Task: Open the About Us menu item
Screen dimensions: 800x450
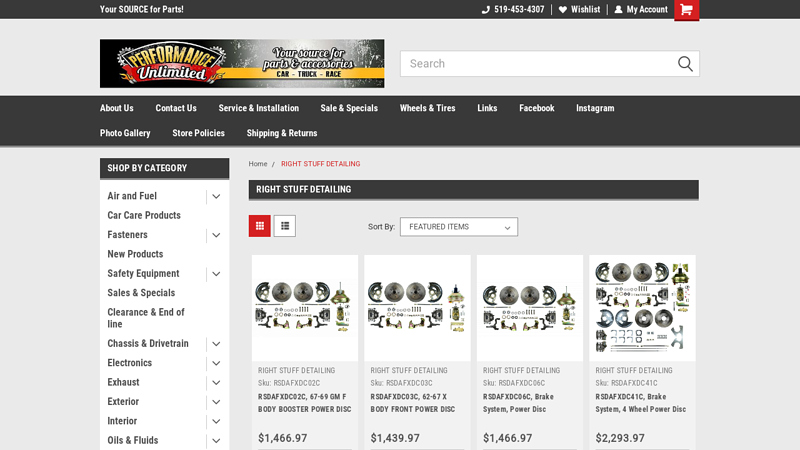Action: [x=116, y=108]
